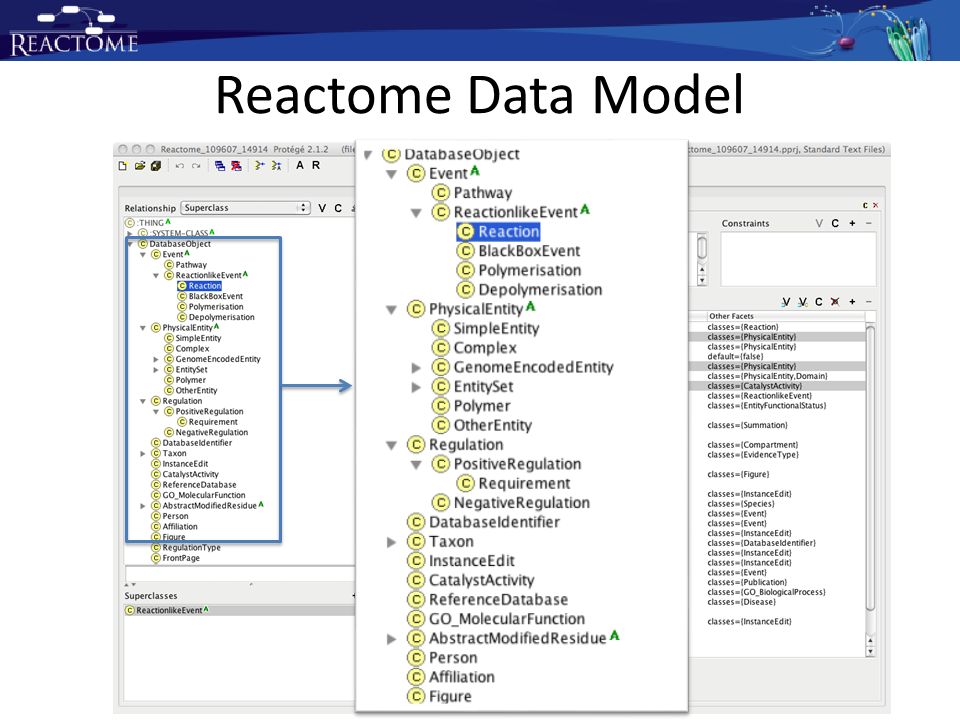Collapse PhysicalEntity in the left class panel
This screenshot has height=720, width=960.
click(143, 328)
